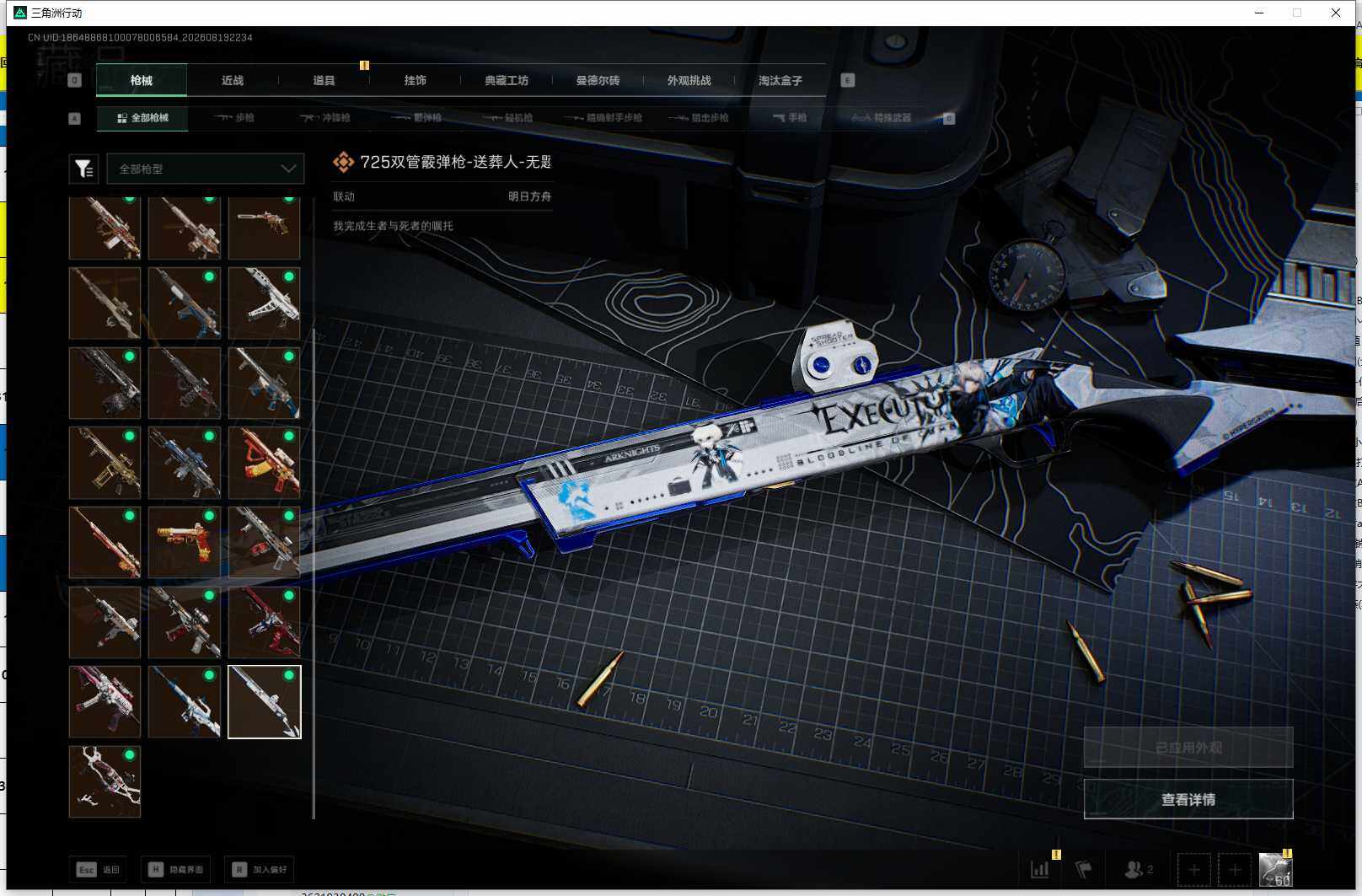
Task: Click the description 我完成生者与死者的嘱托
Action: coord(393,226)
